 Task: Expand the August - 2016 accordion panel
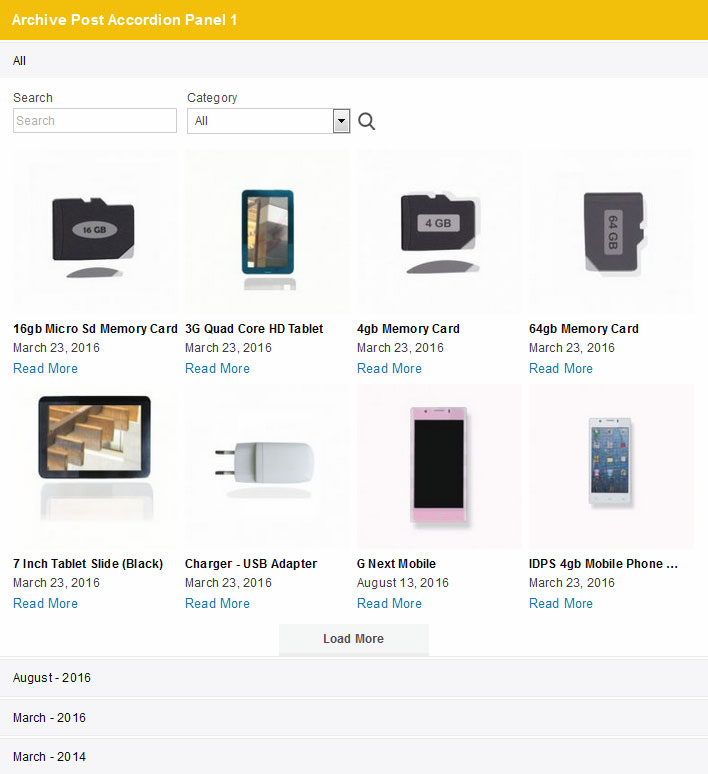(x=354, y=678)
